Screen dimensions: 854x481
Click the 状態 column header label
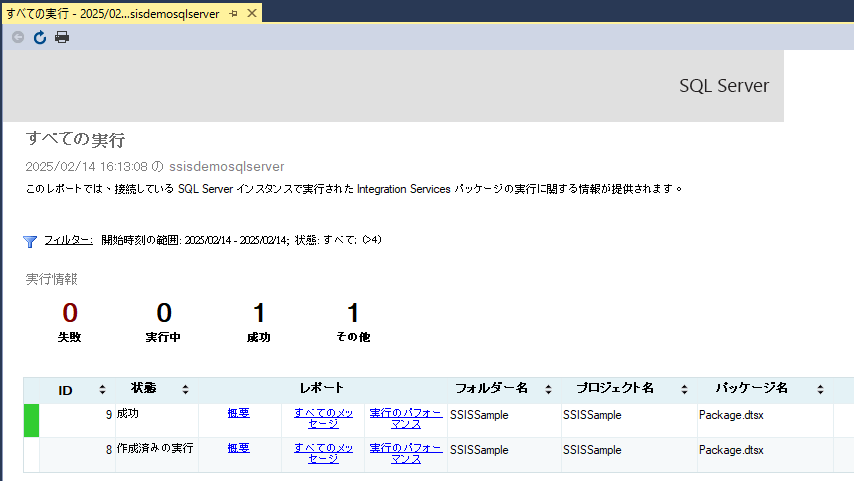(x=143, y=388)
